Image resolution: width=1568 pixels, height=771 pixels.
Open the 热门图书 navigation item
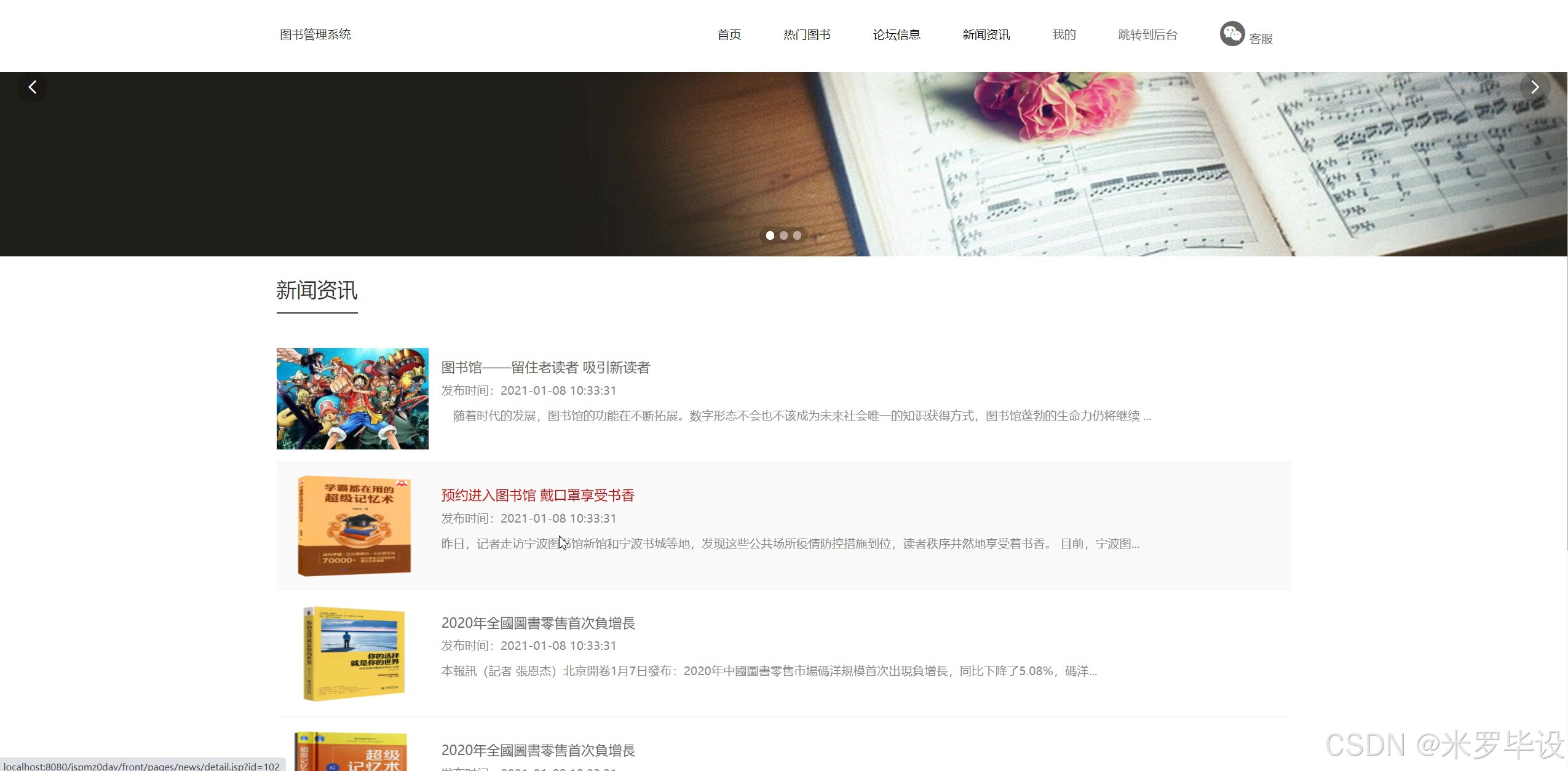point(807,35)
